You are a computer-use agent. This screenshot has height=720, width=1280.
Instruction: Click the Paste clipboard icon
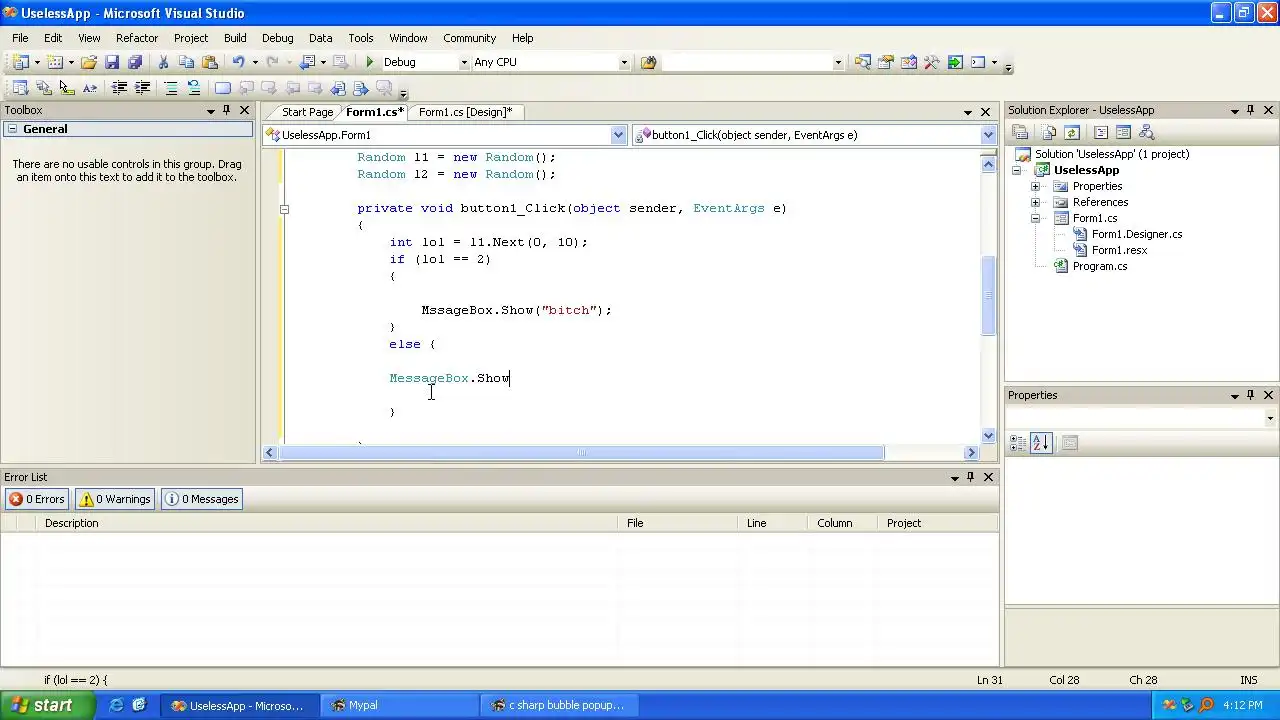209,62
